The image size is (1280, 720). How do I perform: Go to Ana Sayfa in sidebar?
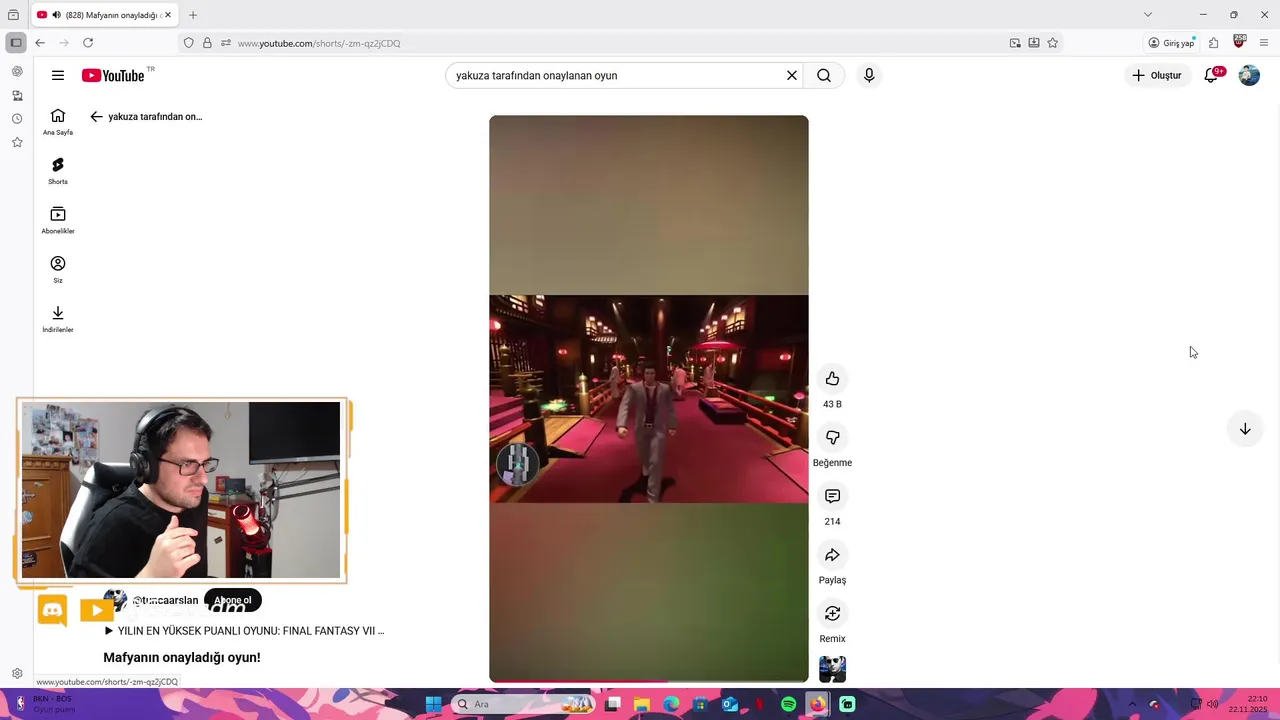click(58, 122)
